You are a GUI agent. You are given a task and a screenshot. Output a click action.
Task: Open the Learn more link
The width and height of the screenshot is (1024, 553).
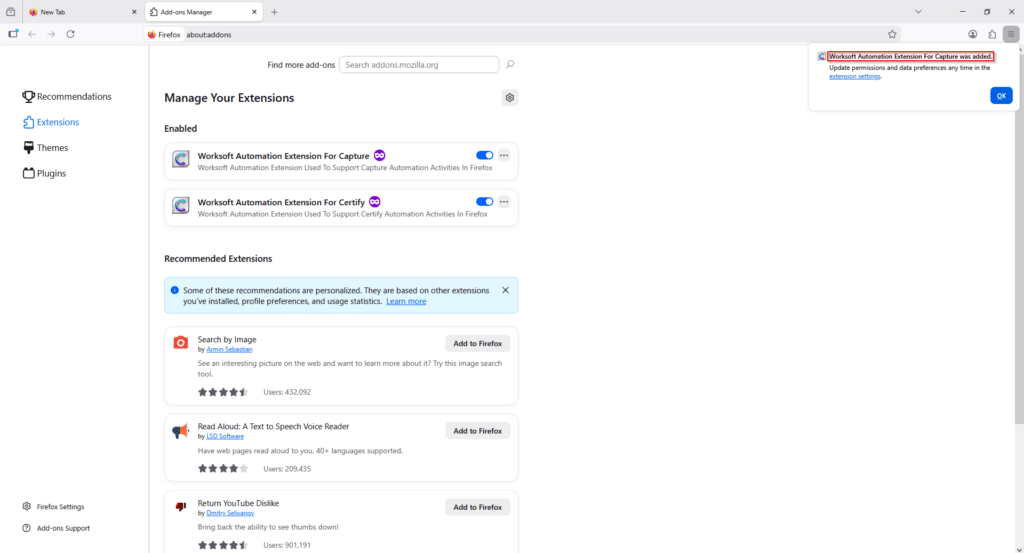[x=406, y=301]
